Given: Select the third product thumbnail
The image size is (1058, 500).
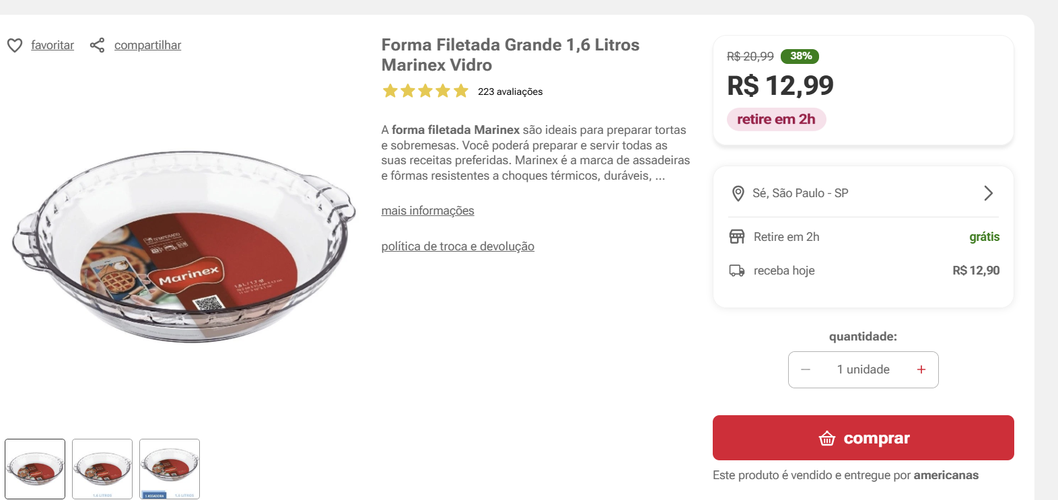Looking at the screenshot, I should (169, 468).
